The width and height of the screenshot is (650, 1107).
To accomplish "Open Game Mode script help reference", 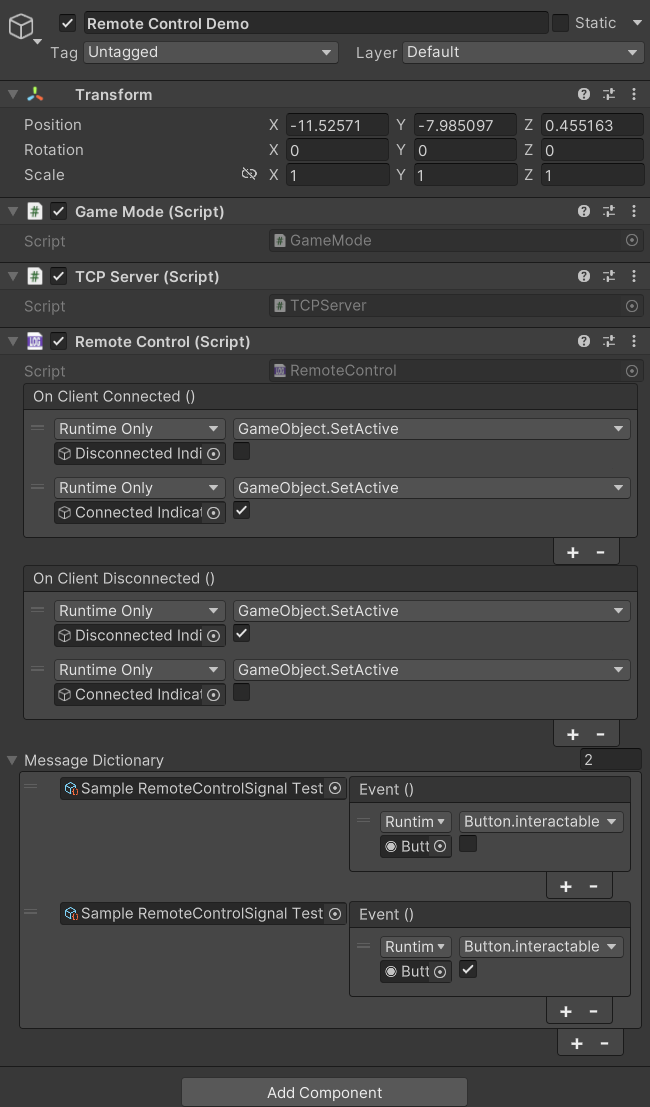I will (x=584, y=210).
